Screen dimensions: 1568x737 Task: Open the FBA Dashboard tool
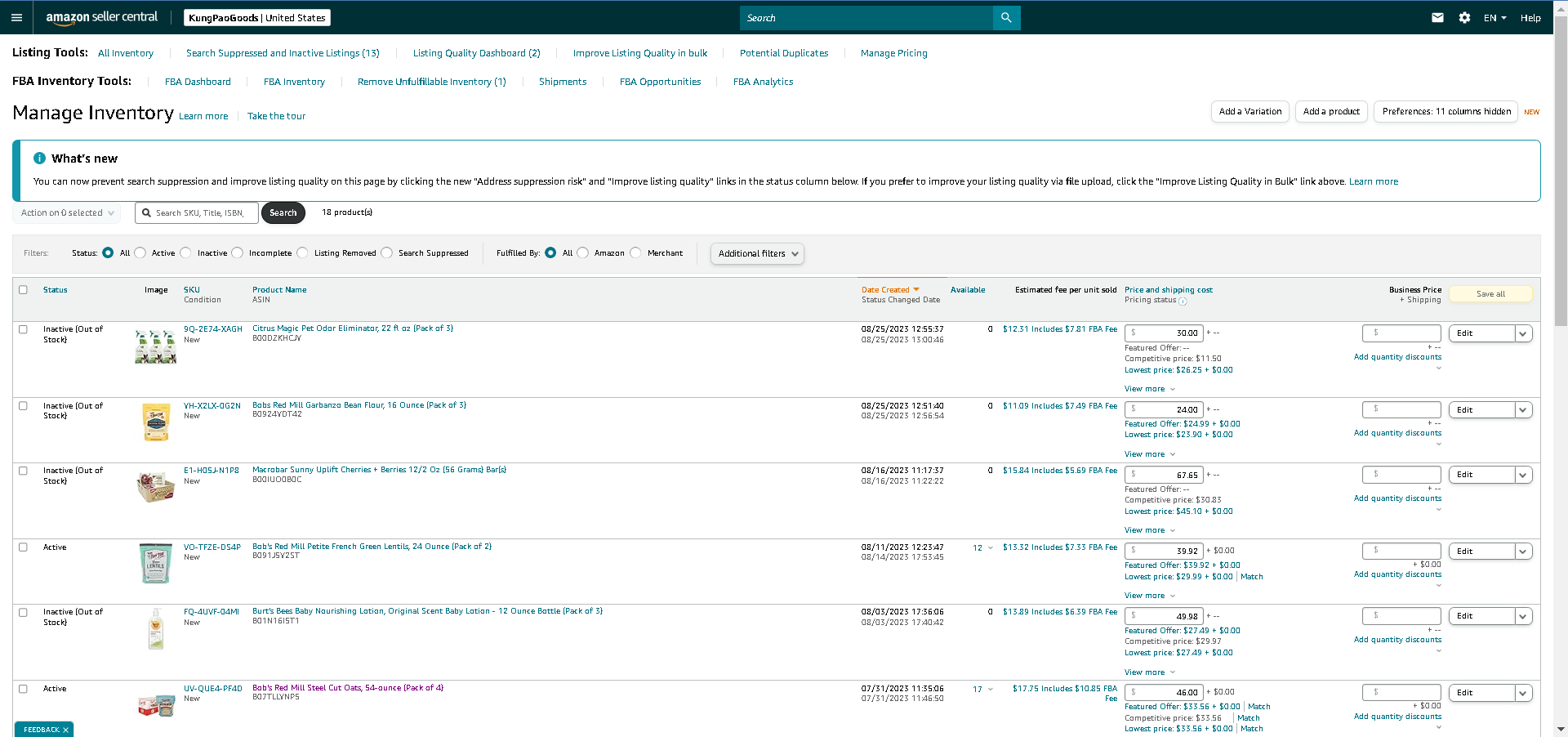[x=198, y=82]
